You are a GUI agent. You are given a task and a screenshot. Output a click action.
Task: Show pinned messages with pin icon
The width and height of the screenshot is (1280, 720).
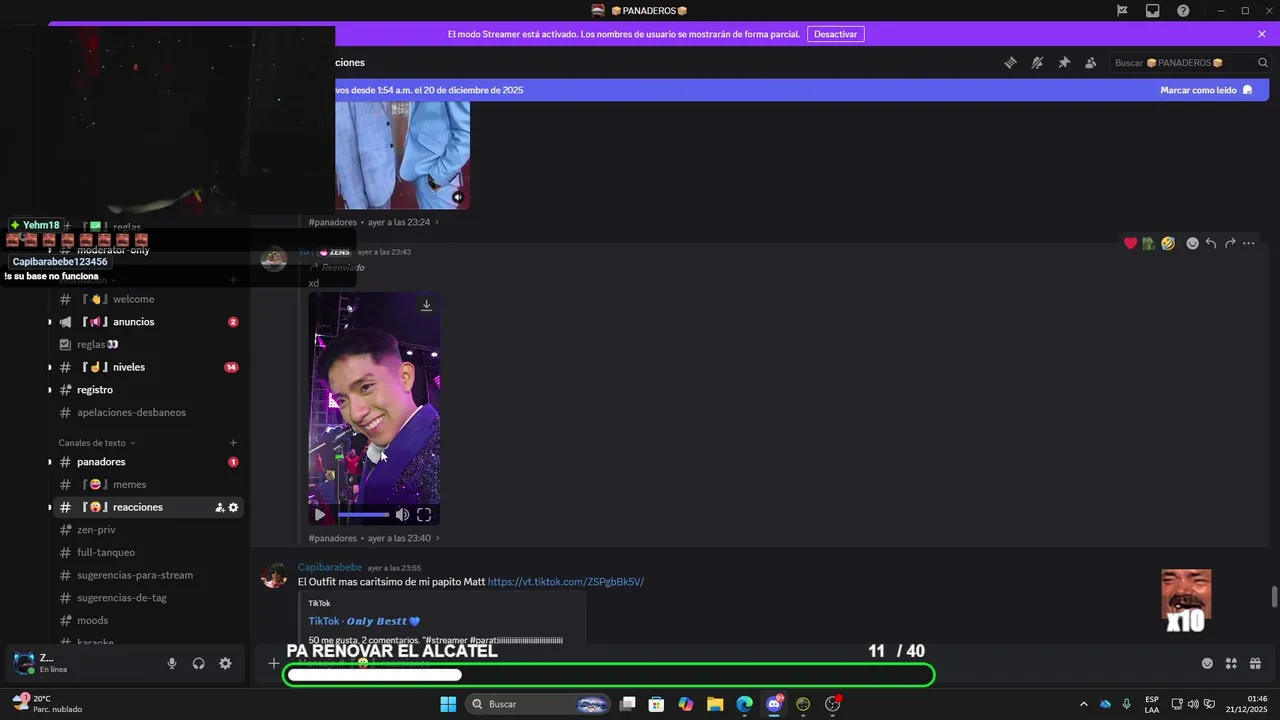click(1064, 62)
